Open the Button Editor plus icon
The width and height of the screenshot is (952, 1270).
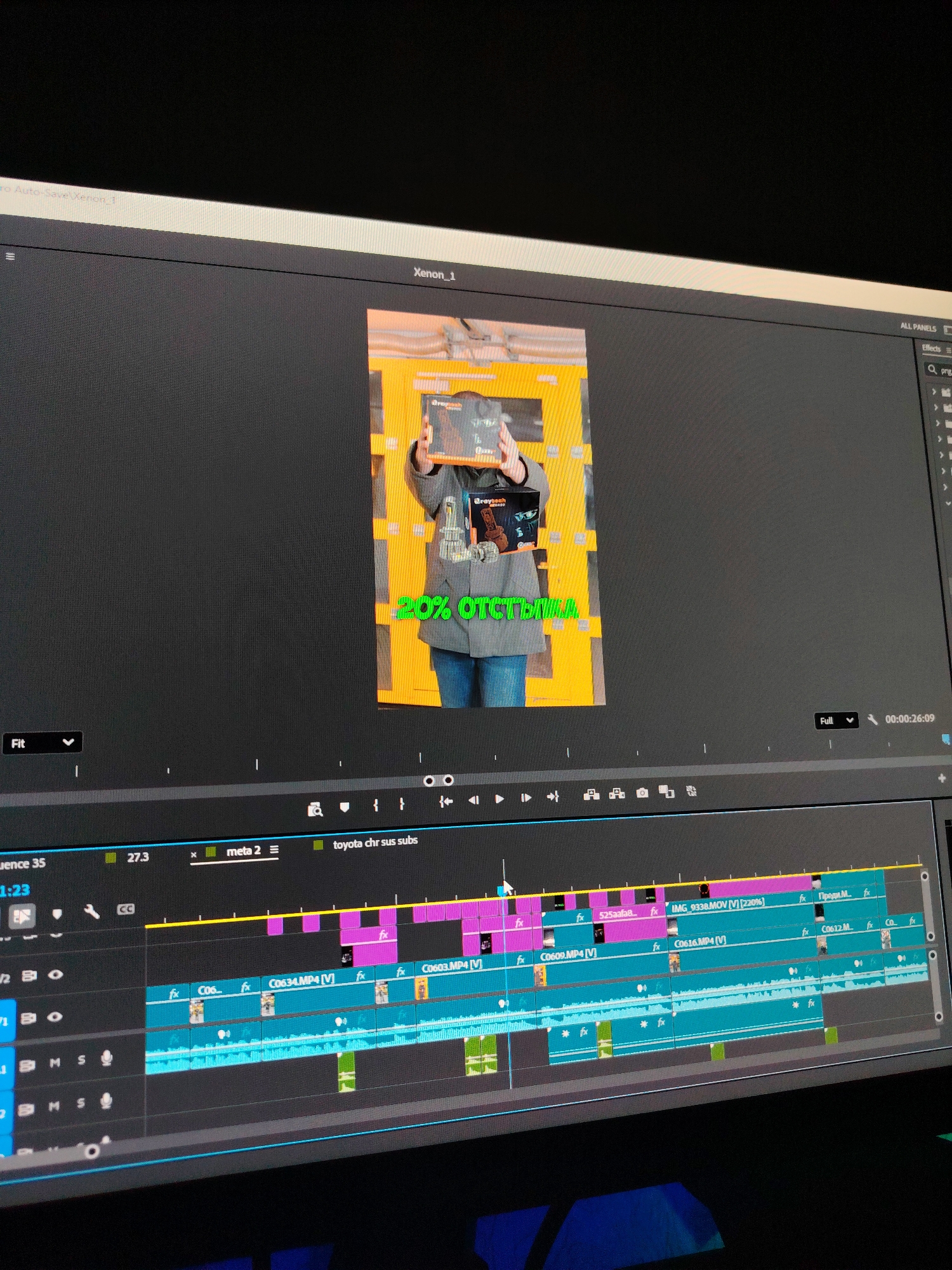pos(942,777)
